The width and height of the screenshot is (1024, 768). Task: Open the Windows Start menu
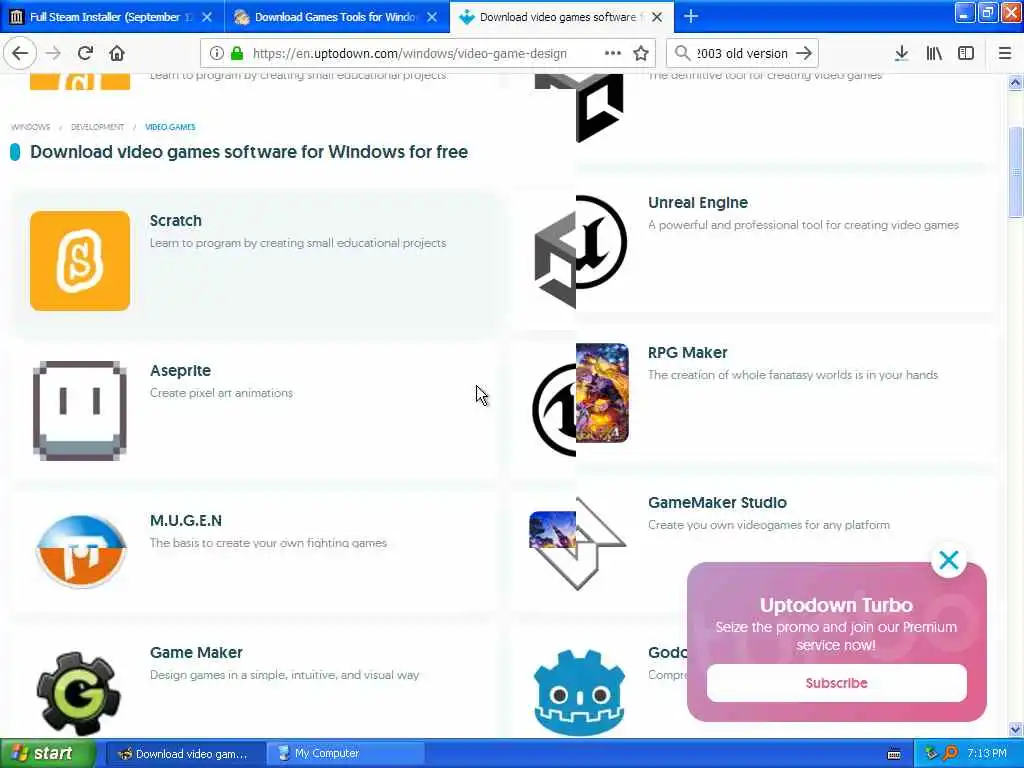point(48,754)
